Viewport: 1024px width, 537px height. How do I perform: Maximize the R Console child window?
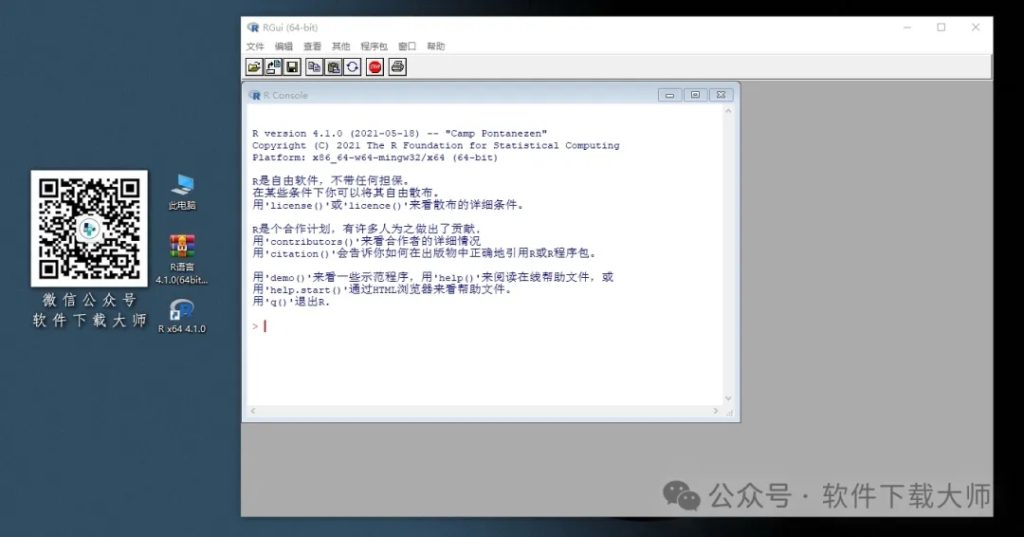pos(695,95)
